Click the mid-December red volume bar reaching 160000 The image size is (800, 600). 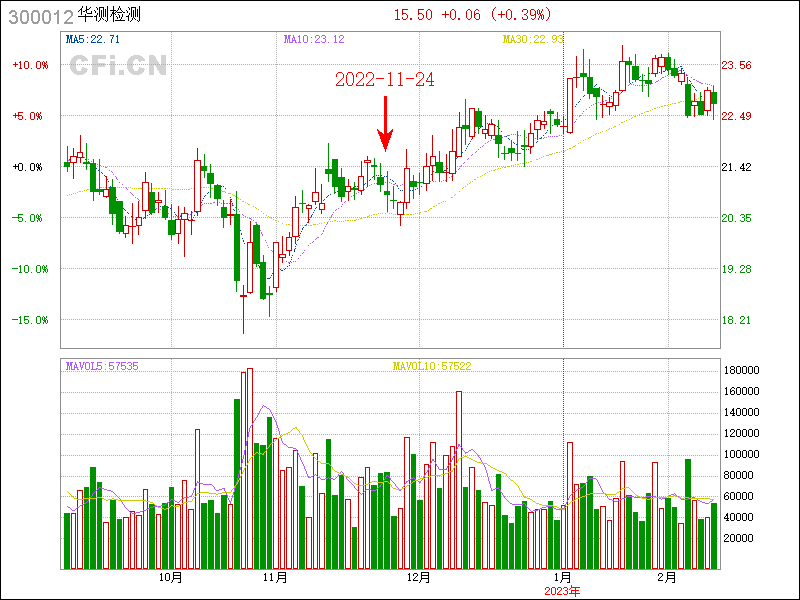tap(459, 480)
